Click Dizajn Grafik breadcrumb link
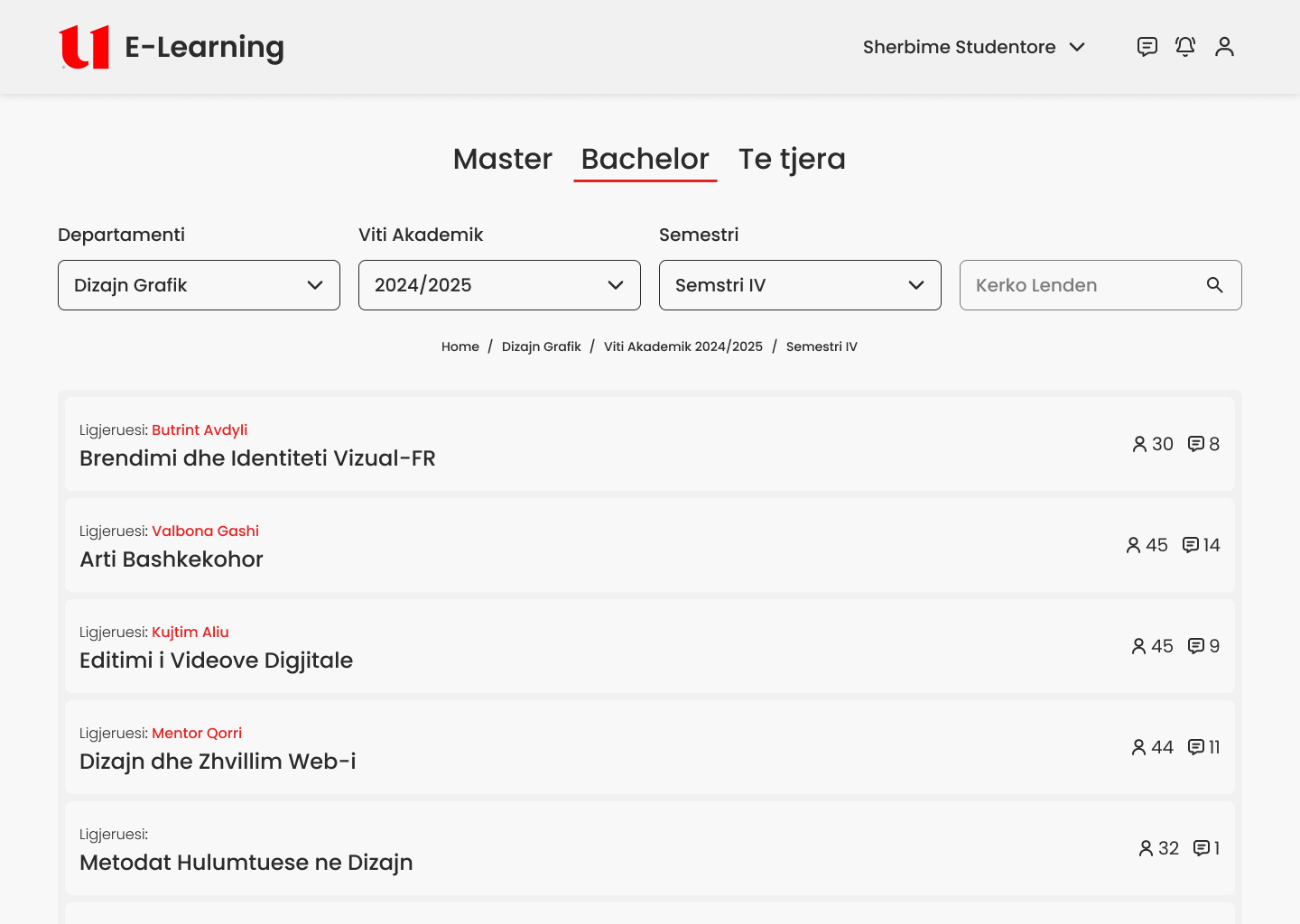 pyautogui.click(x=542, y=346)
